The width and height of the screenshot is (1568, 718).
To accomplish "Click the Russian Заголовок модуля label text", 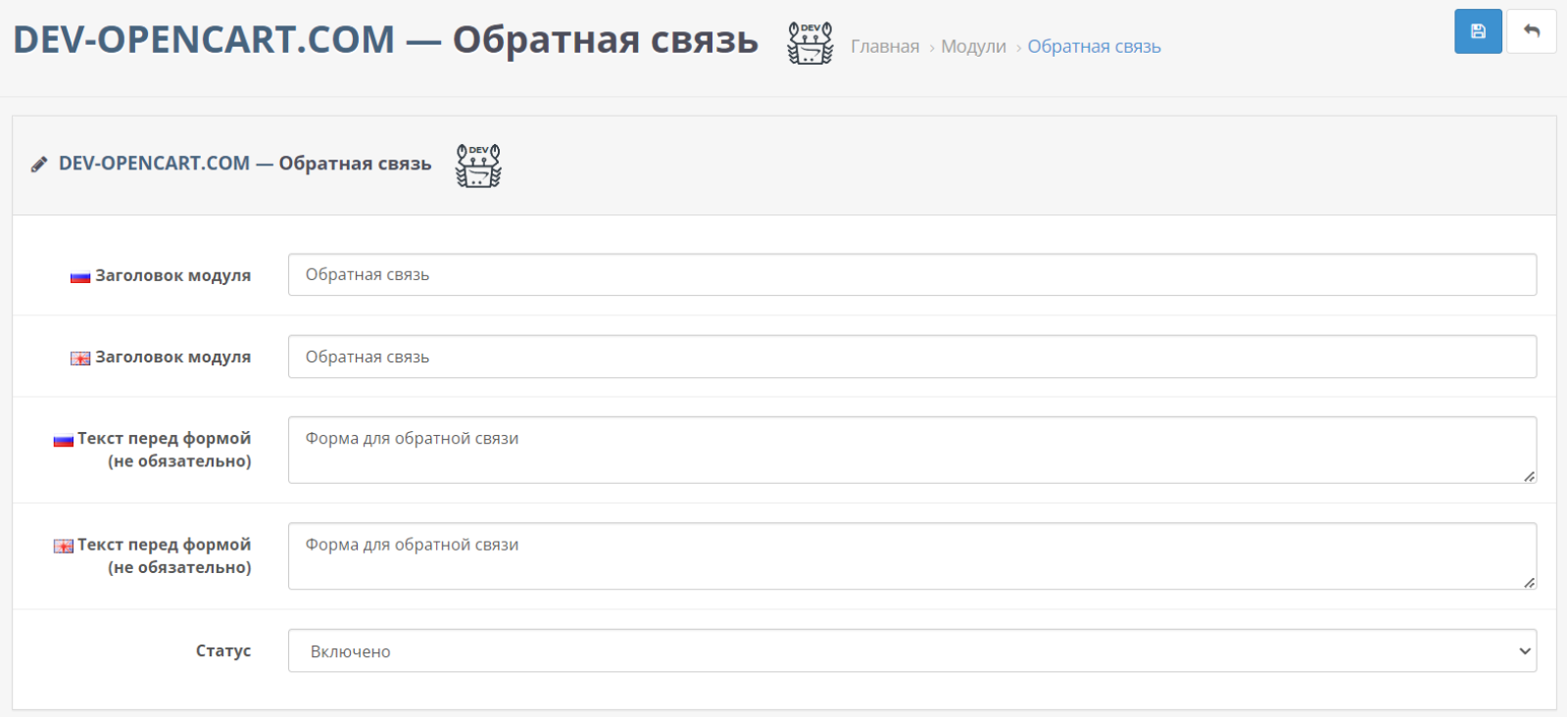I will click(173, 276).
